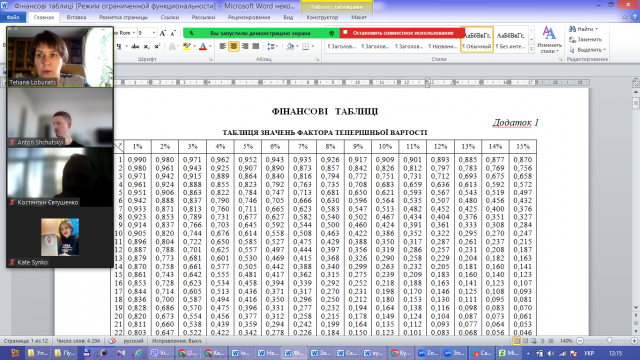640x360 pixels.
Task: Align text to the left
Action: 223,47
